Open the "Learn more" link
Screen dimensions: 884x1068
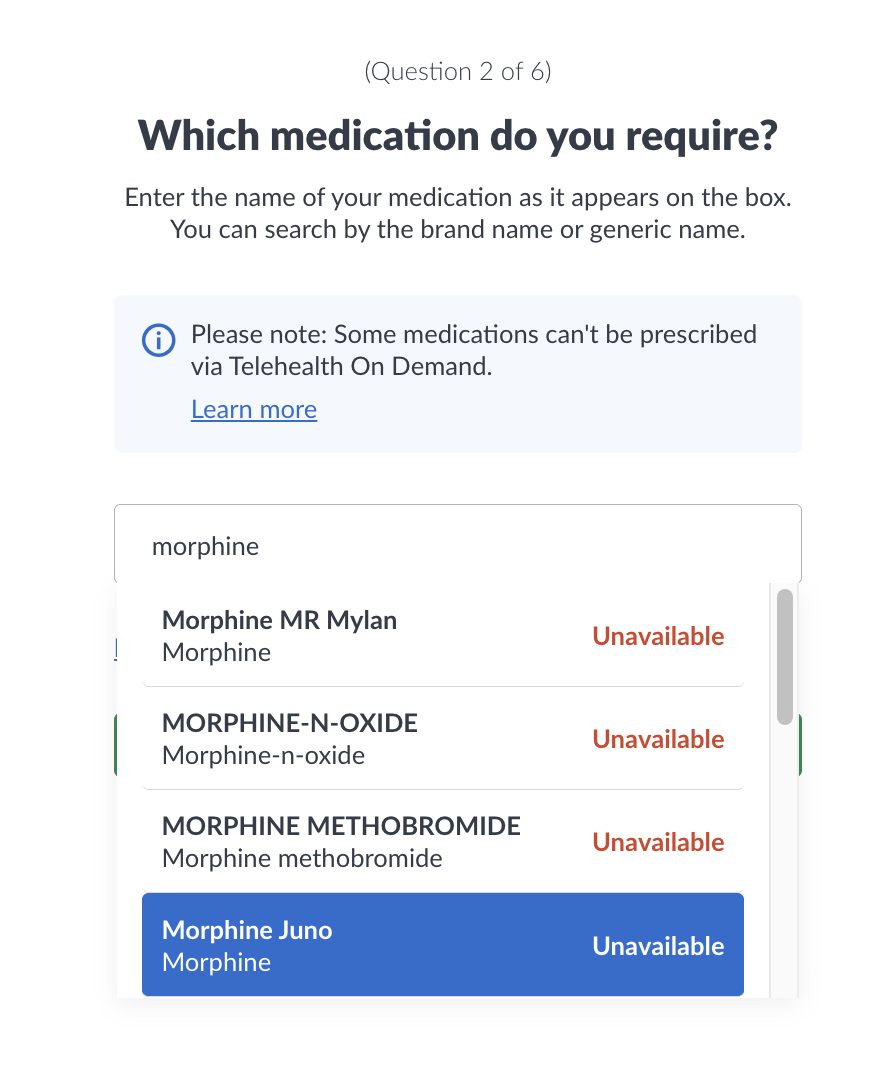[254, 409]
